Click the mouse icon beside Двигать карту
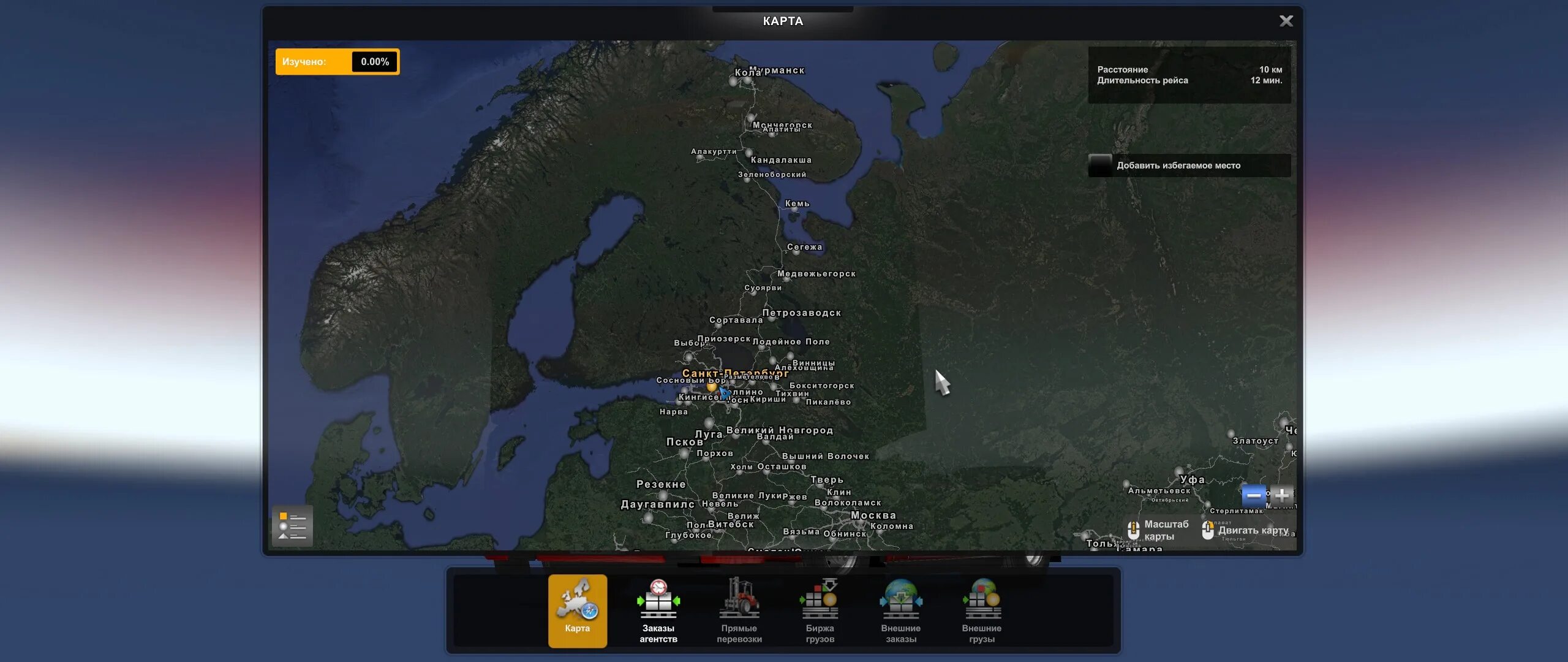 (x=1210, y=530)
